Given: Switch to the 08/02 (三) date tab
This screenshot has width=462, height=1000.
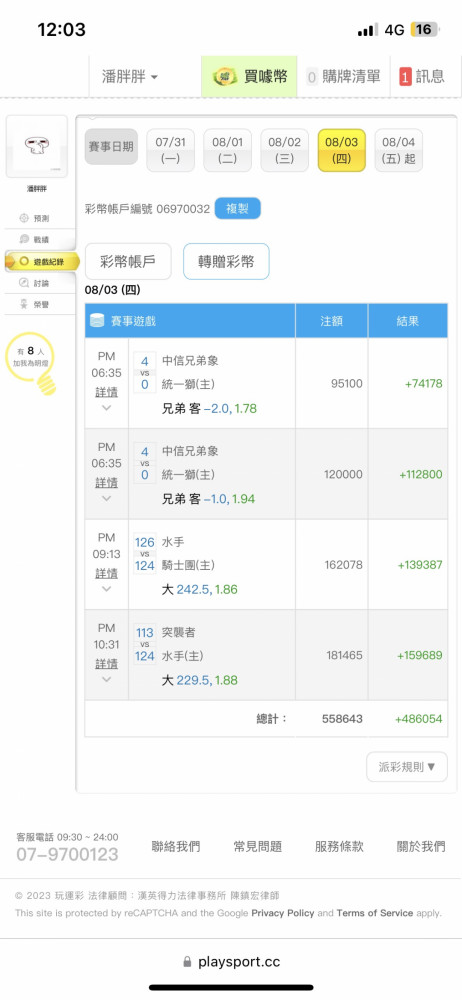Looking at the screenshot, I should tap(284, 151).
